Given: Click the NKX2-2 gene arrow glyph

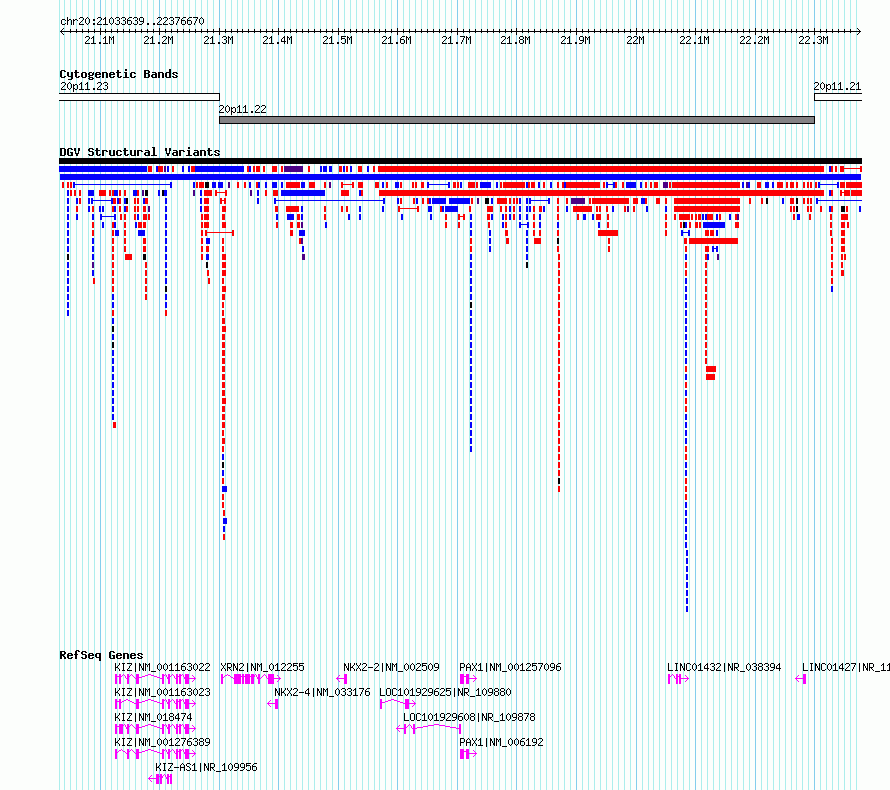Looking at the screenshot, I should pyautogui.click(x=342, y=679).
